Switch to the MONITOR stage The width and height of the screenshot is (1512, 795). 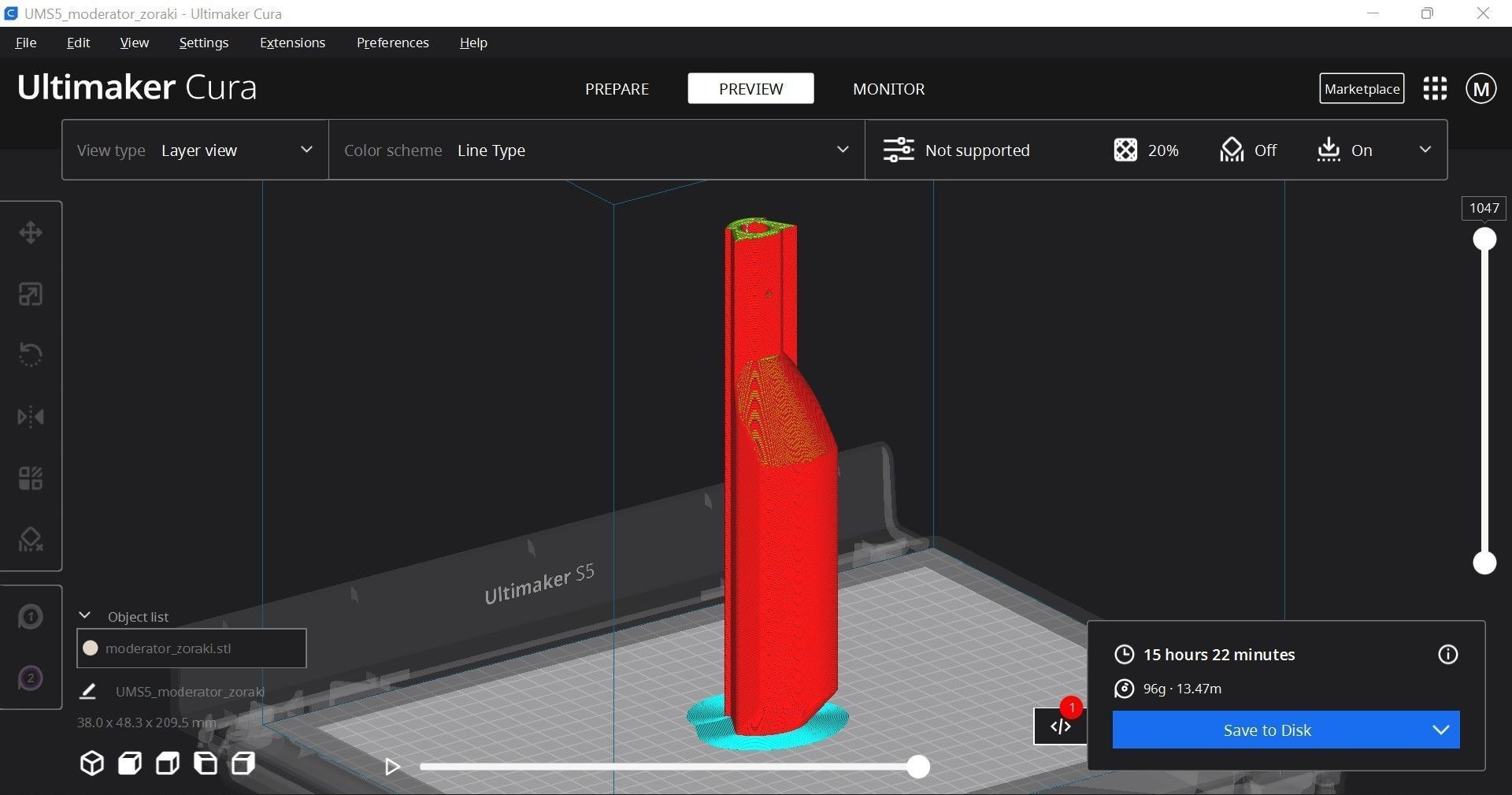coord(888,88)
